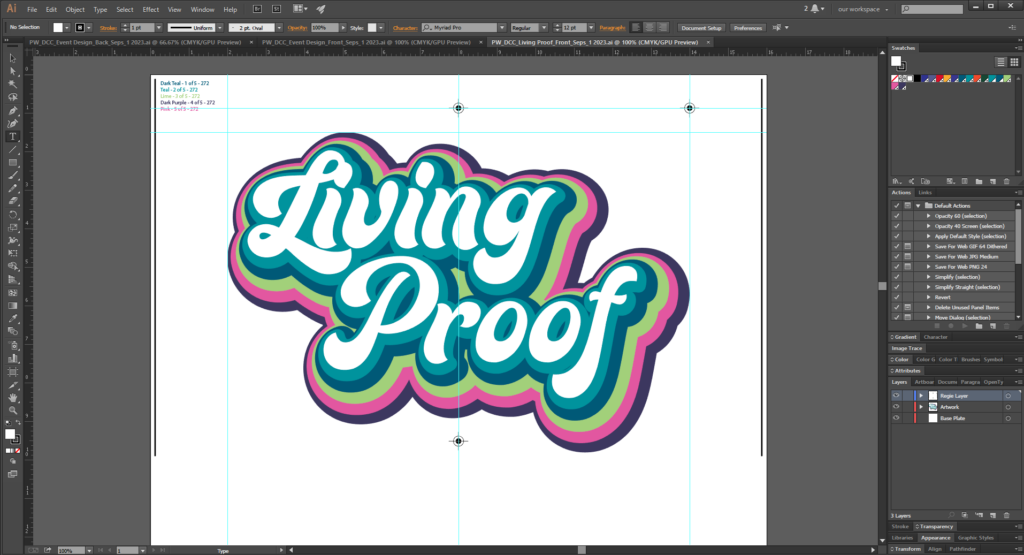Delete swatch with Swatches trash icon
This screenshot has height=555, width=1024.
click(1006, 182)
